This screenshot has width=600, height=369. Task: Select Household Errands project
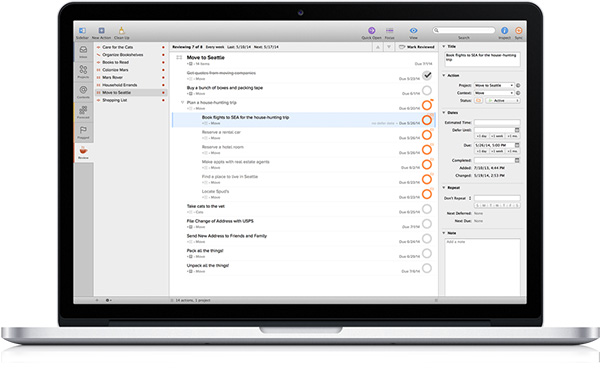pos(131,85)
